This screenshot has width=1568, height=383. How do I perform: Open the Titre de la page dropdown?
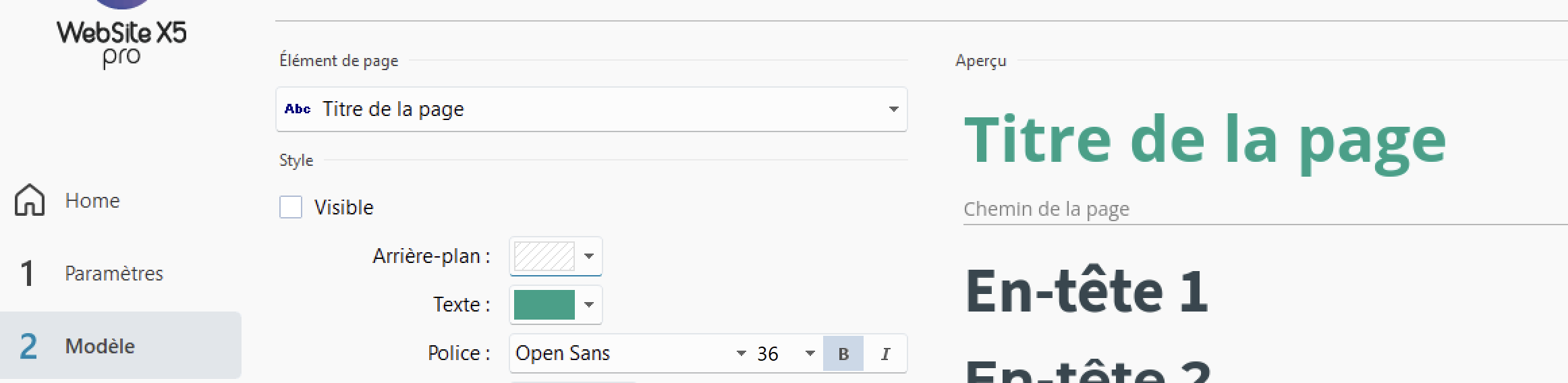point(592,109)
